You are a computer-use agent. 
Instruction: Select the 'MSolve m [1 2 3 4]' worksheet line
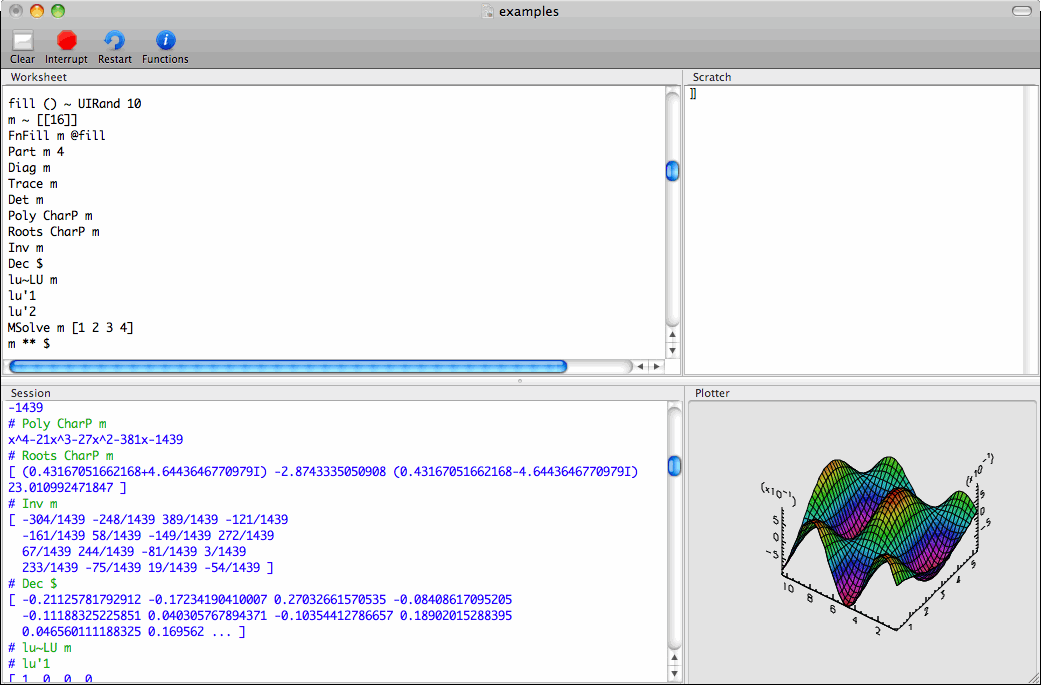(x=71, y=328)
